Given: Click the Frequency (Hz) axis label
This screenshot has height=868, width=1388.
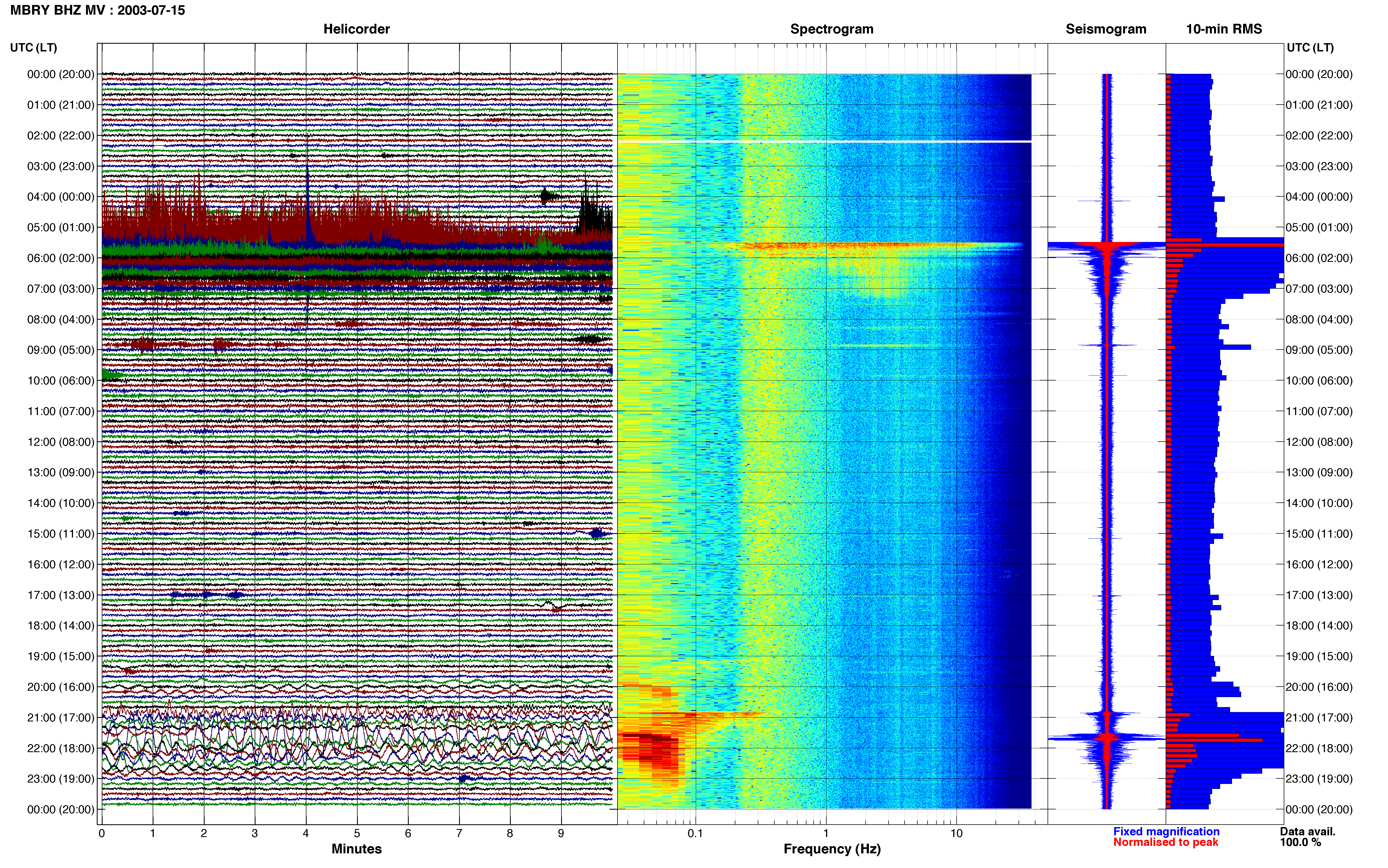Looking at the screenshot, I should pos(832,849).
